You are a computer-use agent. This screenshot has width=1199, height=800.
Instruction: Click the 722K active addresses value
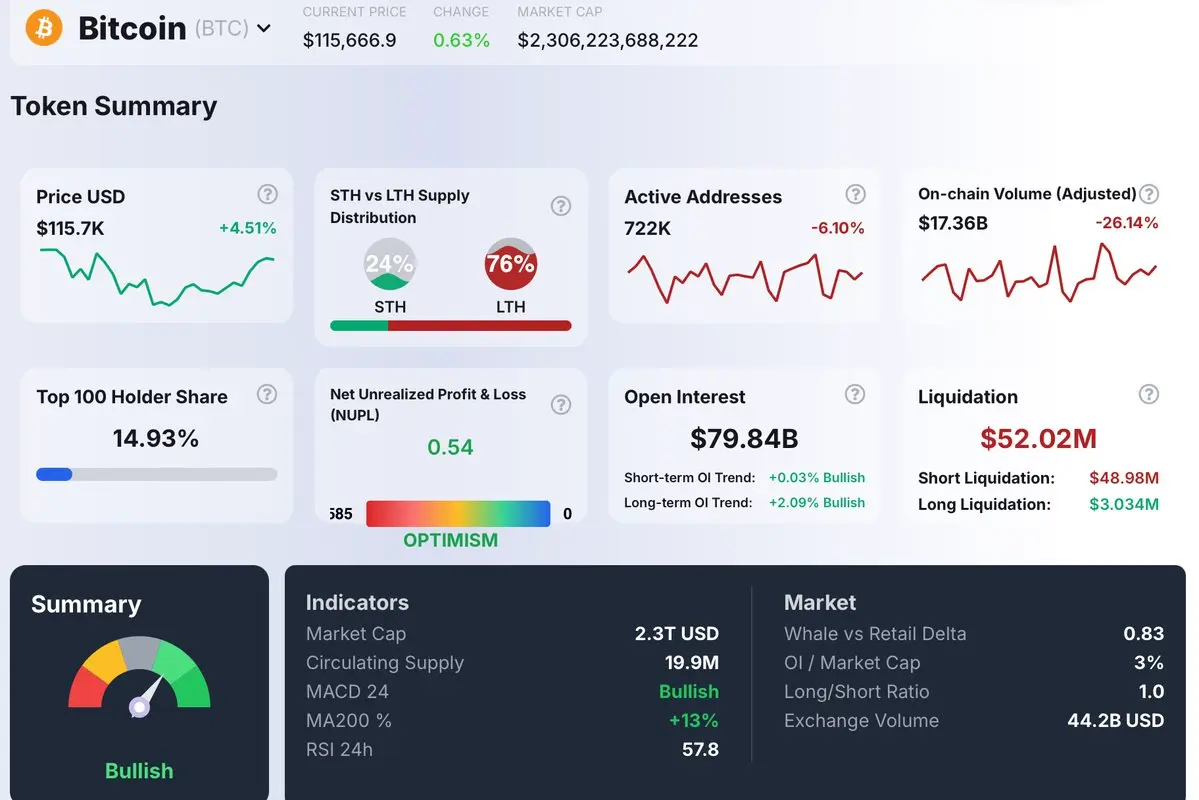pyautogui.click(x=648, y=228)
